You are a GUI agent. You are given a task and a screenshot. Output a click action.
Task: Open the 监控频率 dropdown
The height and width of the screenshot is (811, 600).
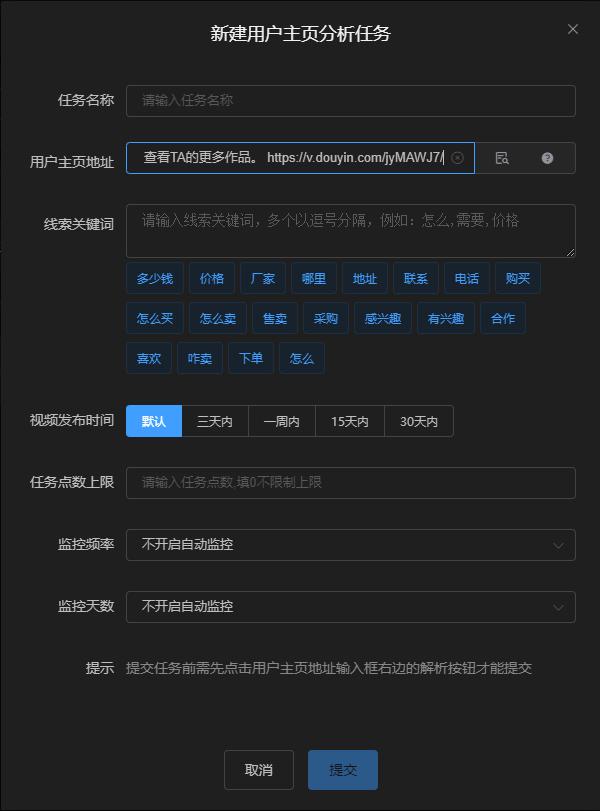(351, 545)
